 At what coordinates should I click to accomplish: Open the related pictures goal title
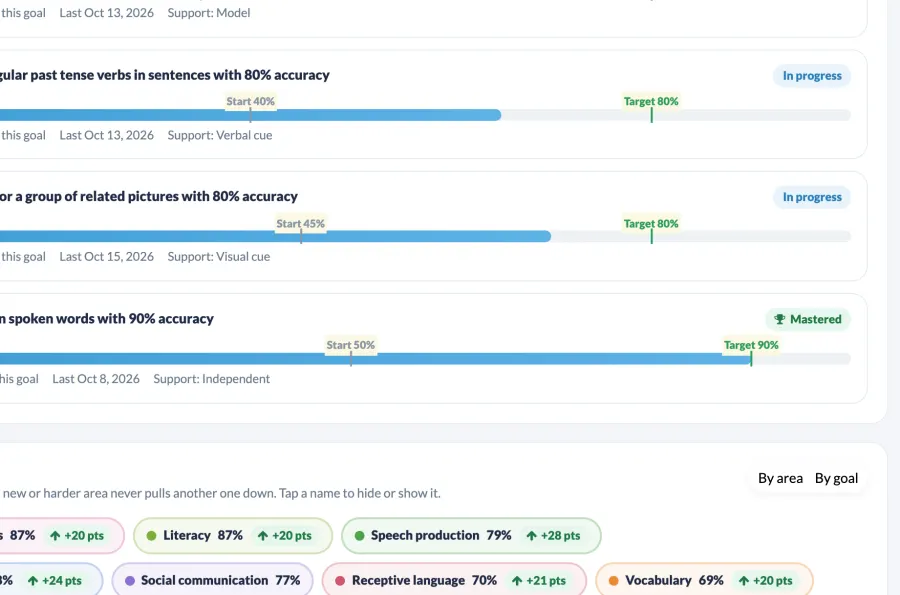tap(149, 196)
